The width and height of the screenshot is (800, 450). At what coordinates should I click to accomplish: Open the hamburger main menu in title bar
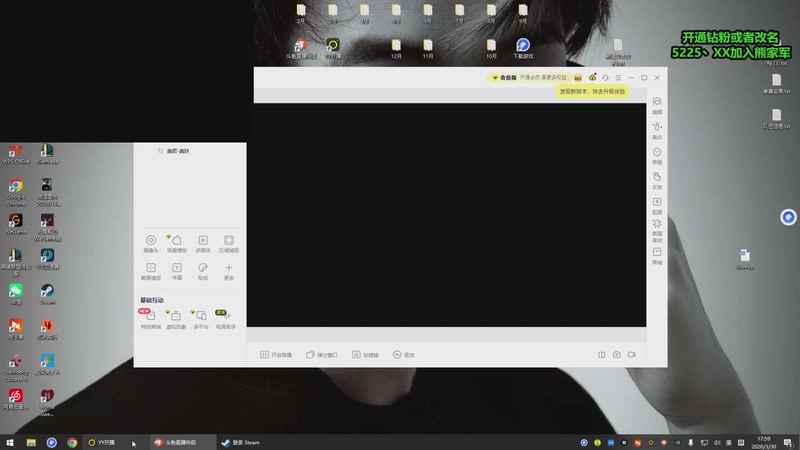[619, 77]
